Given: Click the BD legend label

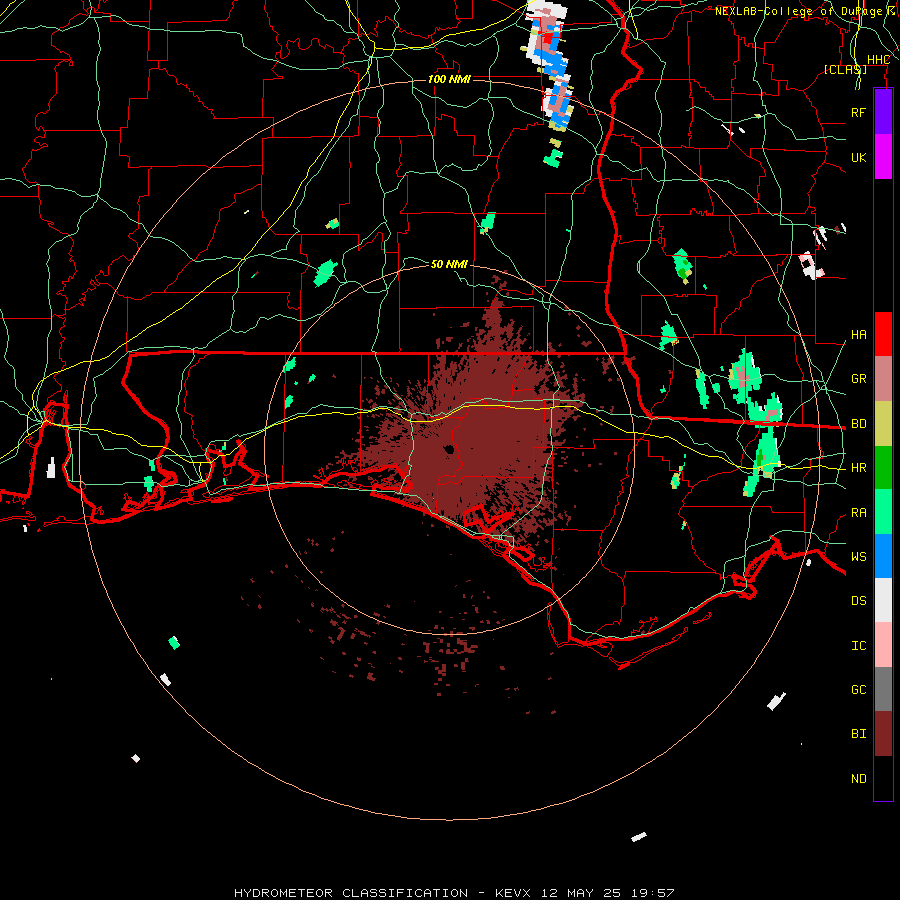Looking at the screenshot, I should [858, 424].
